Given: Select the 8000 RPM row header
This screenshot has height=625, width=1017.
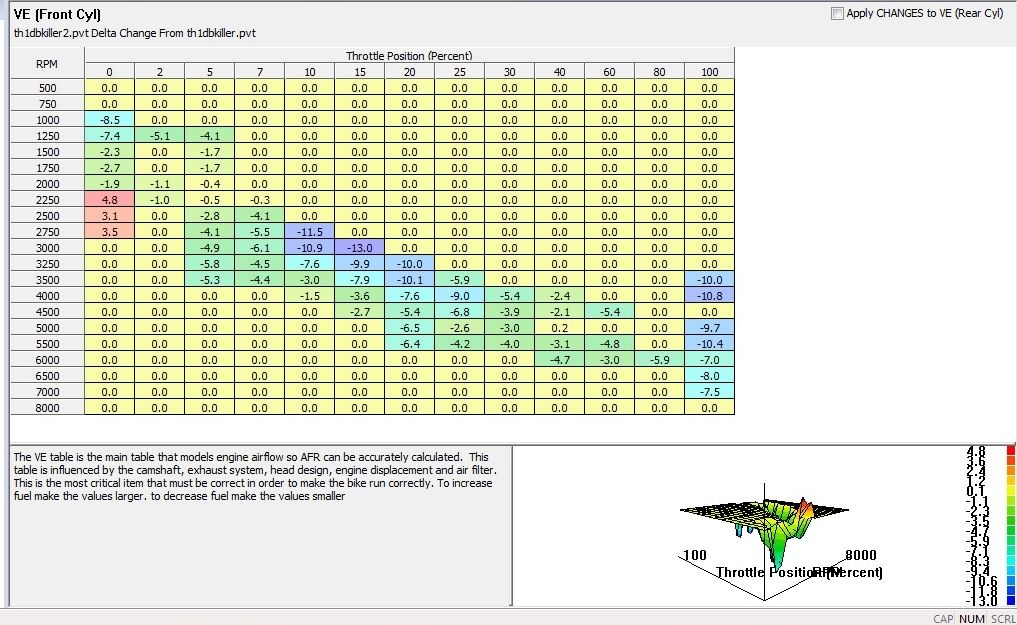Looking at the screenshot, I should pyautogui.click(x=47, y=408).
